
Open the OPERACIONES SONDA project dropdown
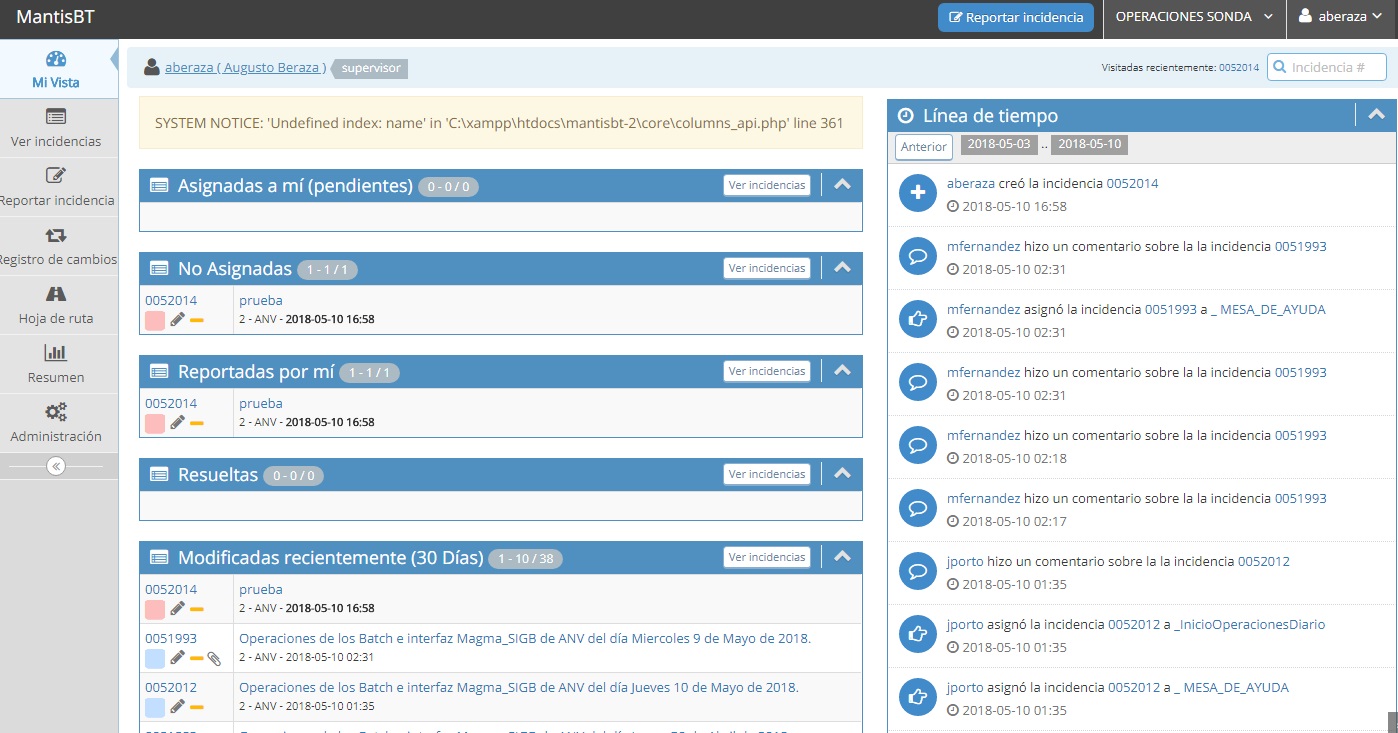(x=1194, y=17)
